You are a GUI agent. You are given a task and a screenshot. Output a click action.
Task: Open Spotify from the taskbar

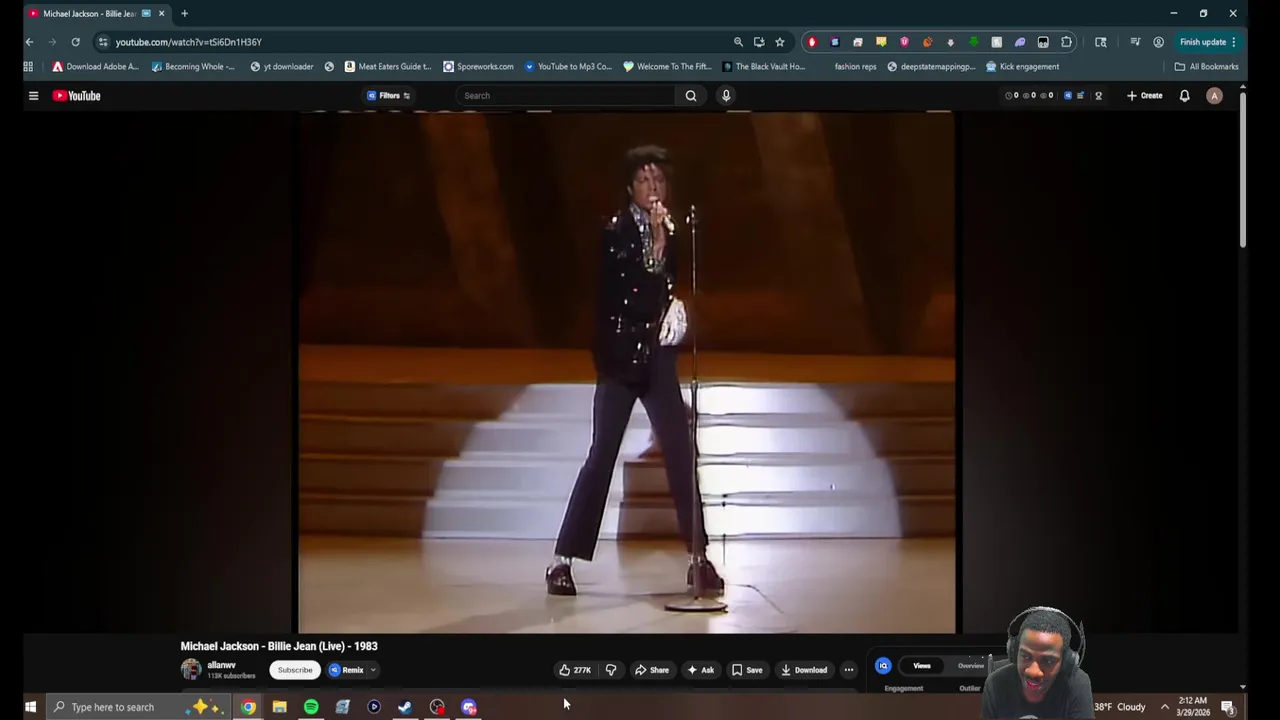[x=311, y=707]
